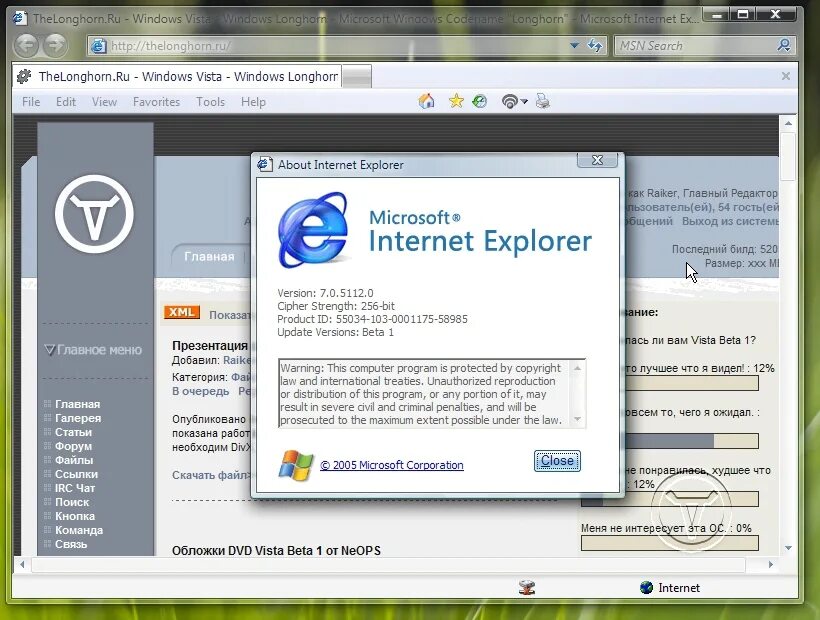This screenshot has height=620, width=820.
Task: Click the refresh icon beside address bar
Action: (595, 45)
